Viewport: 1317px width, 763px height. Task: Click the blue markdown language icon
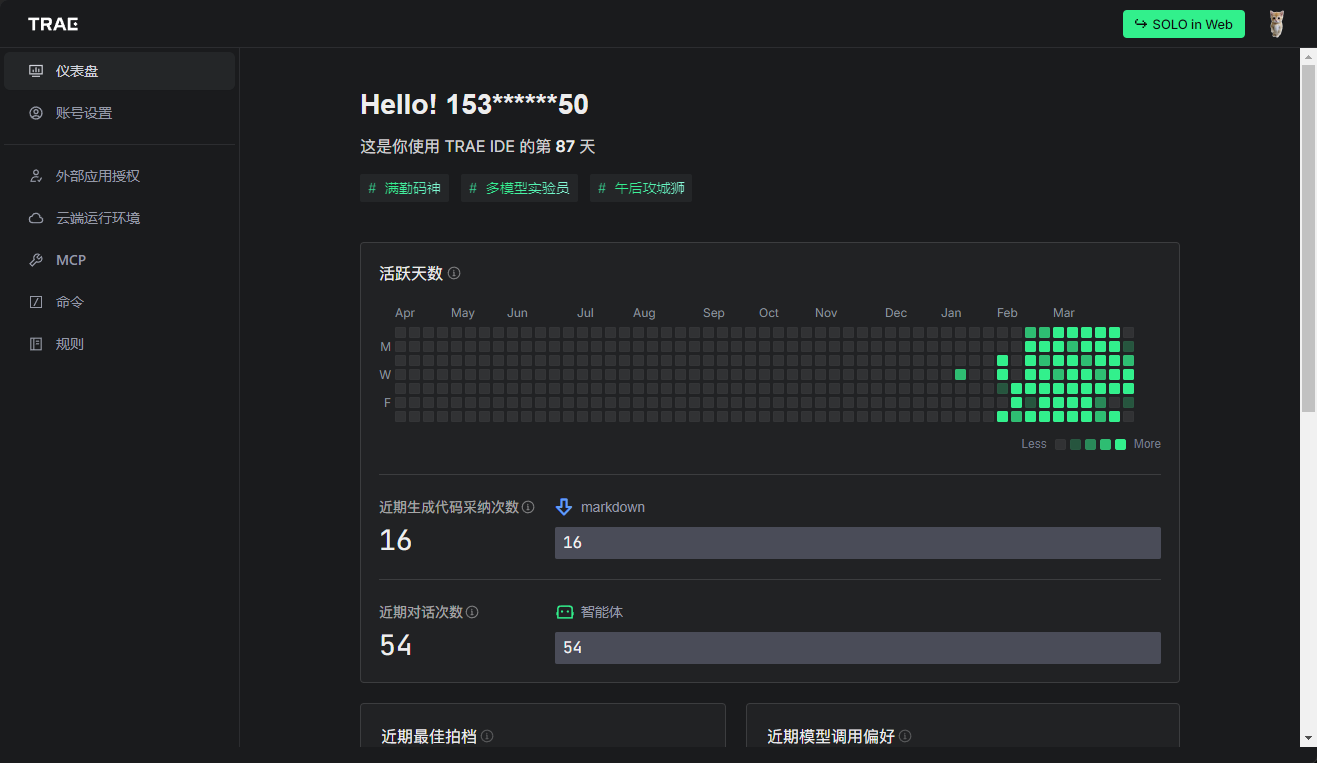[564, 507]
